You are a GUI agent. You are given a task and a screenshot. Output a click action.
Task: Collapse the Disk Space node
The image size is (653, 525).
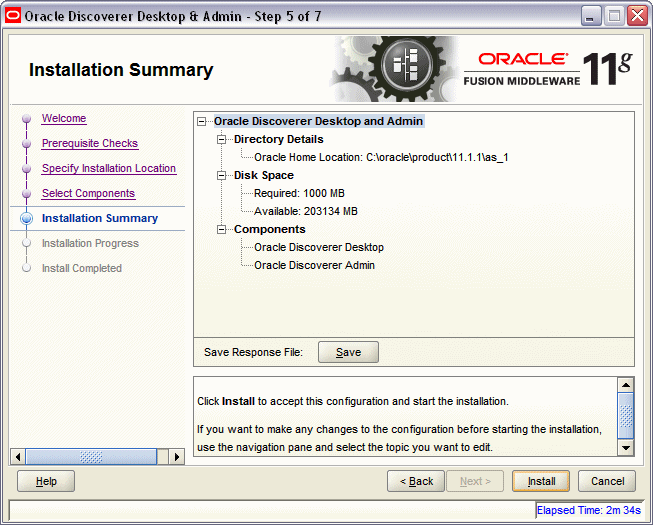(x=222, y=176)
